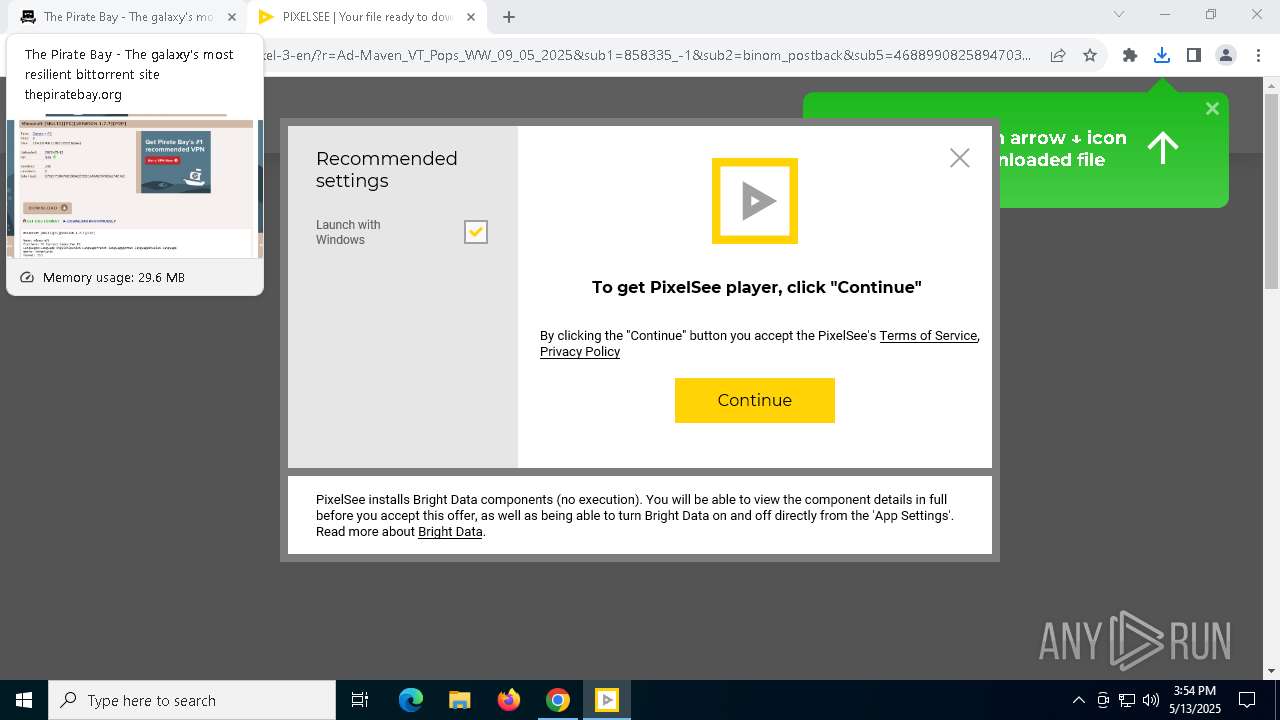Click thepiratebay.org text in hover card

point(73,95)
